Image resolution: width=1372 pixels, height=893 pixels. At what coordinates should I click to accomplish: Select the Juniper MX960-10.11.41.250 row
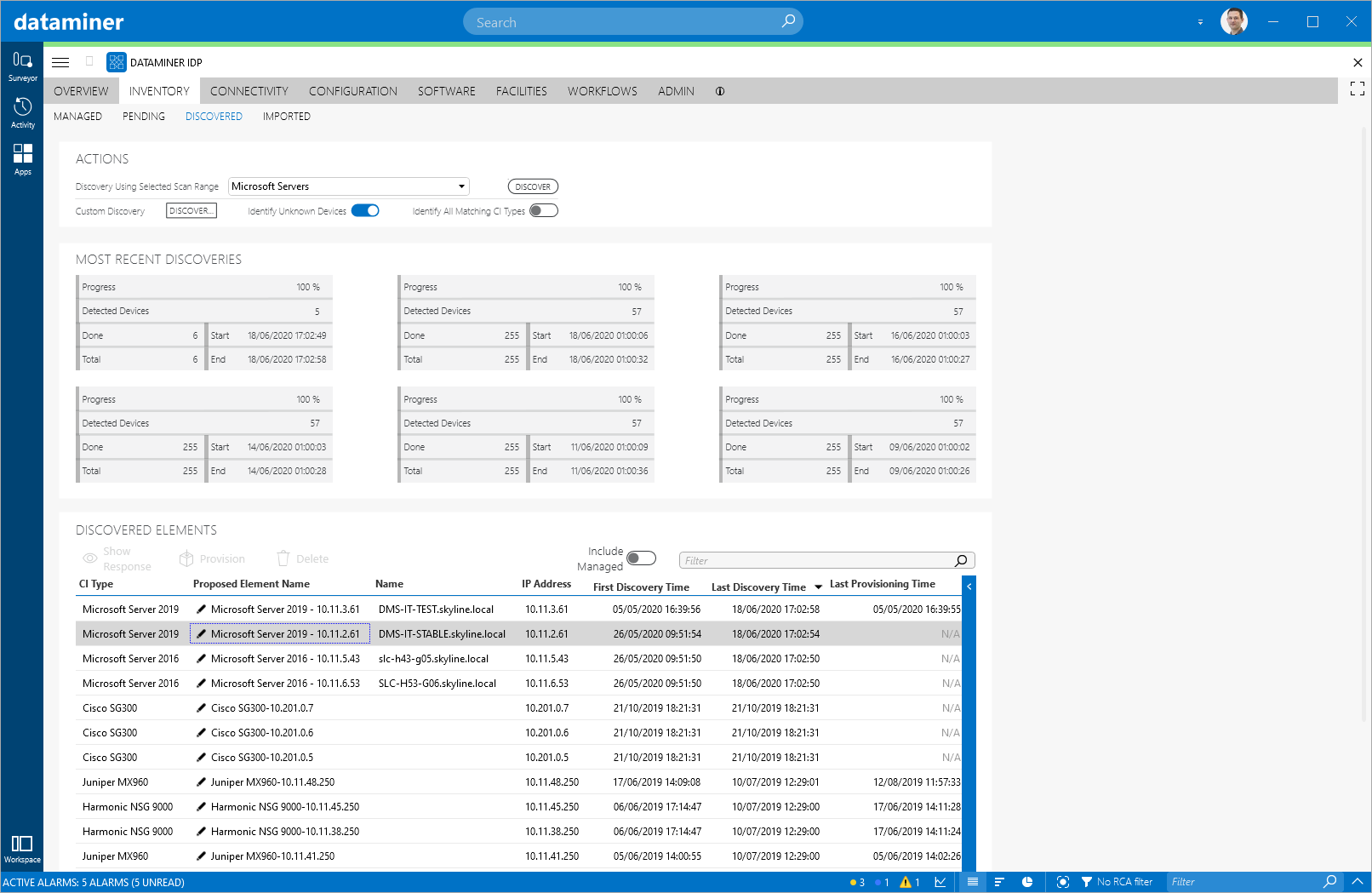pos(519,856)
